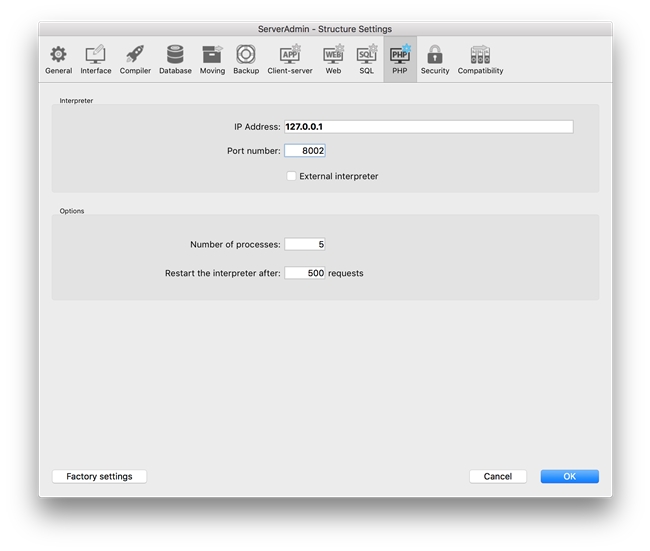Click the IP Address input field
Screen dimensions: 650x551
[428, 127]
